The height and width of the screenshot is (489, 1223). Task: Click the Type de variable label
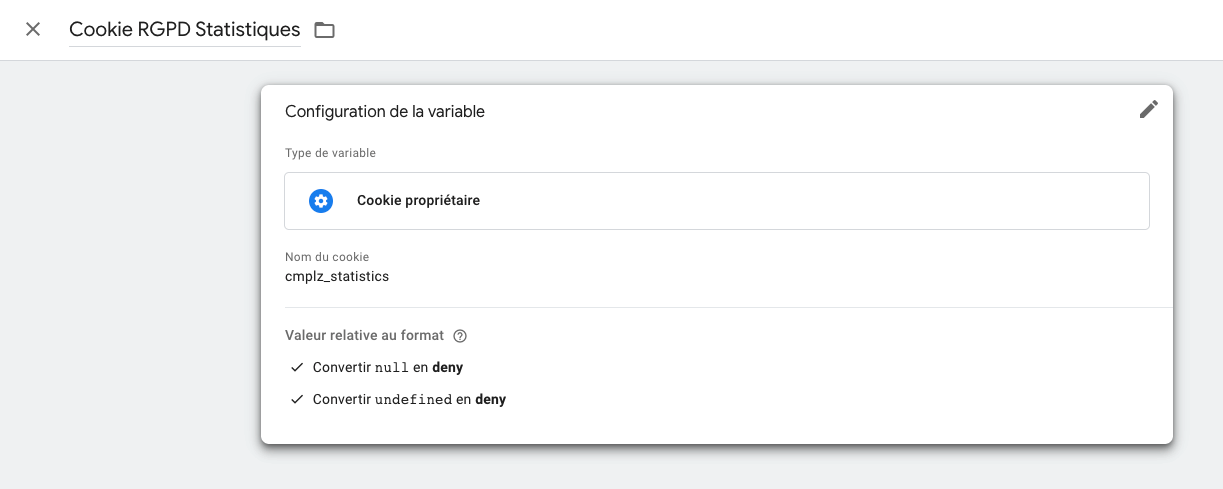pyautogui.click(x=330, y=153)
